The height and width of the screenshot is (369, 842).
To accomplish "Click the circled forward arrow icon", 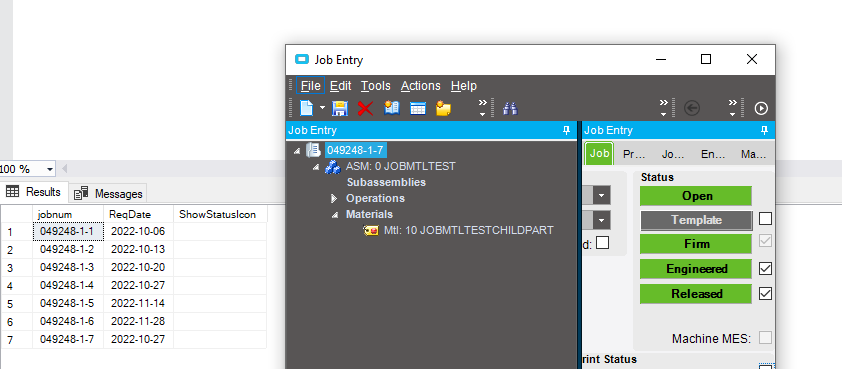I will pyautogui.click(x=761, y=108).
